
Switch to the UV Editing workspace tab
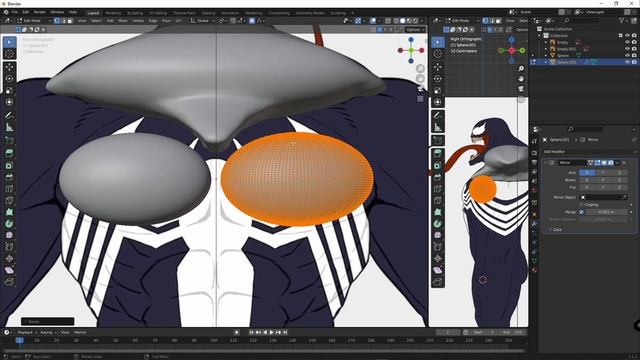[158, 13]
